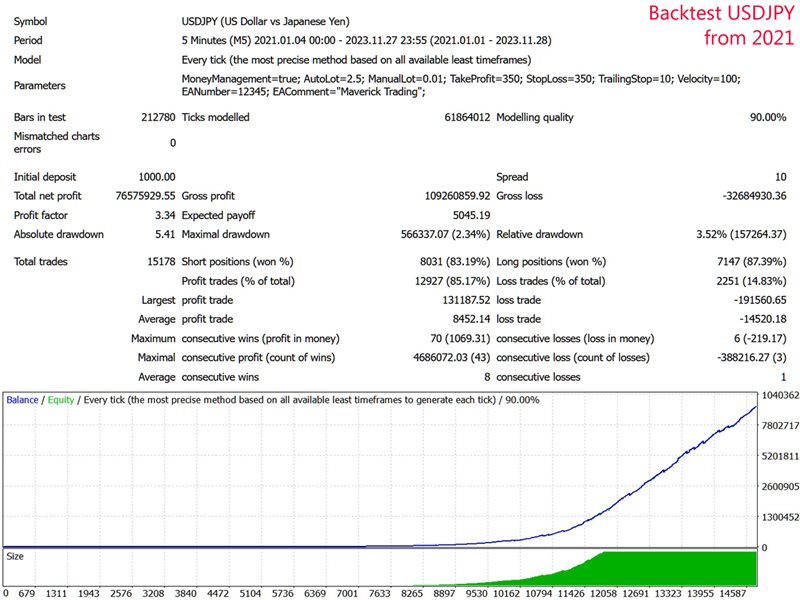Image resolution: width=800 pixels, height=600 pixels.
Task: Select the Total net profit value 76575929.55
Action: [145, 196]
